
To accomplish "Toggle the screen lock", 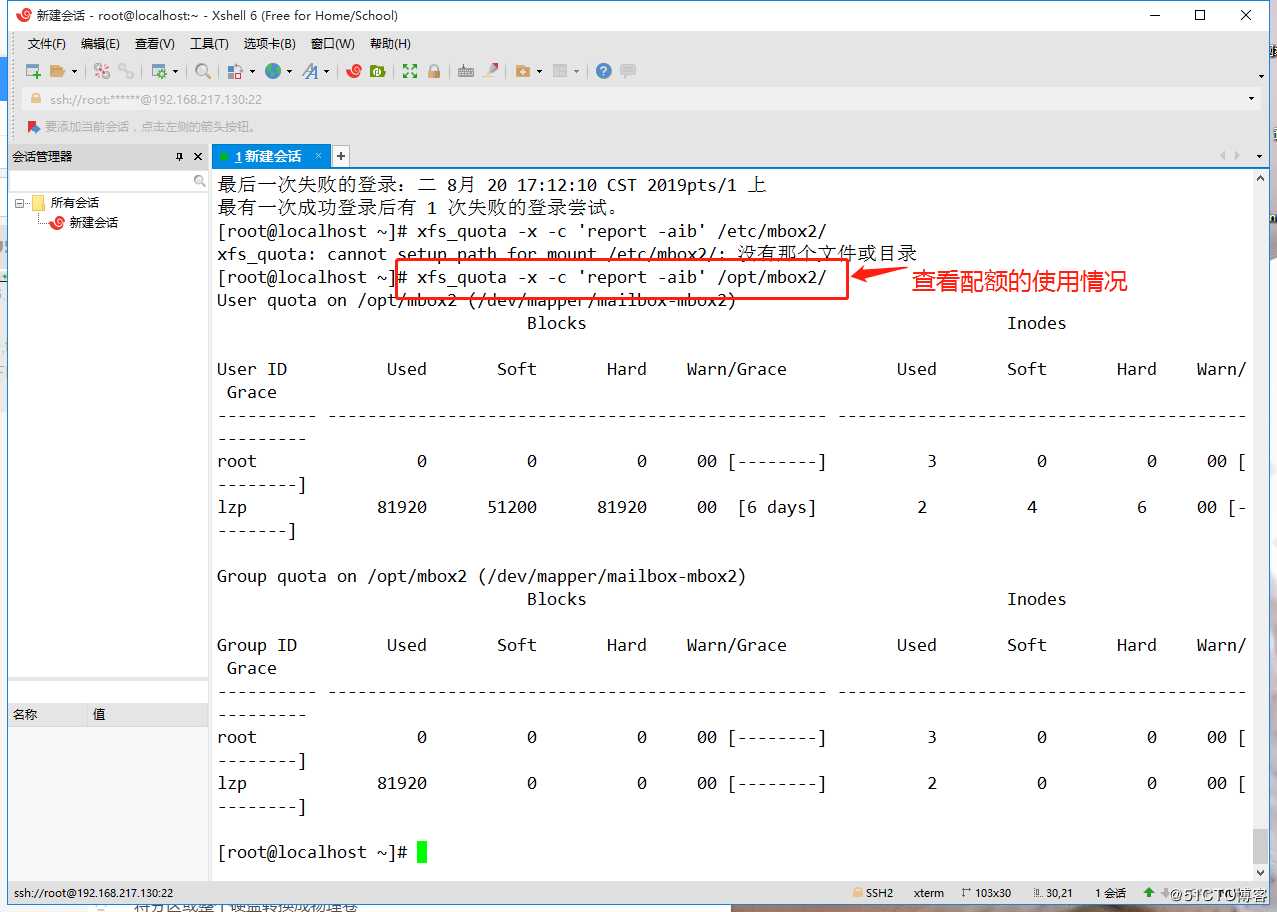I will click(433, 71).
